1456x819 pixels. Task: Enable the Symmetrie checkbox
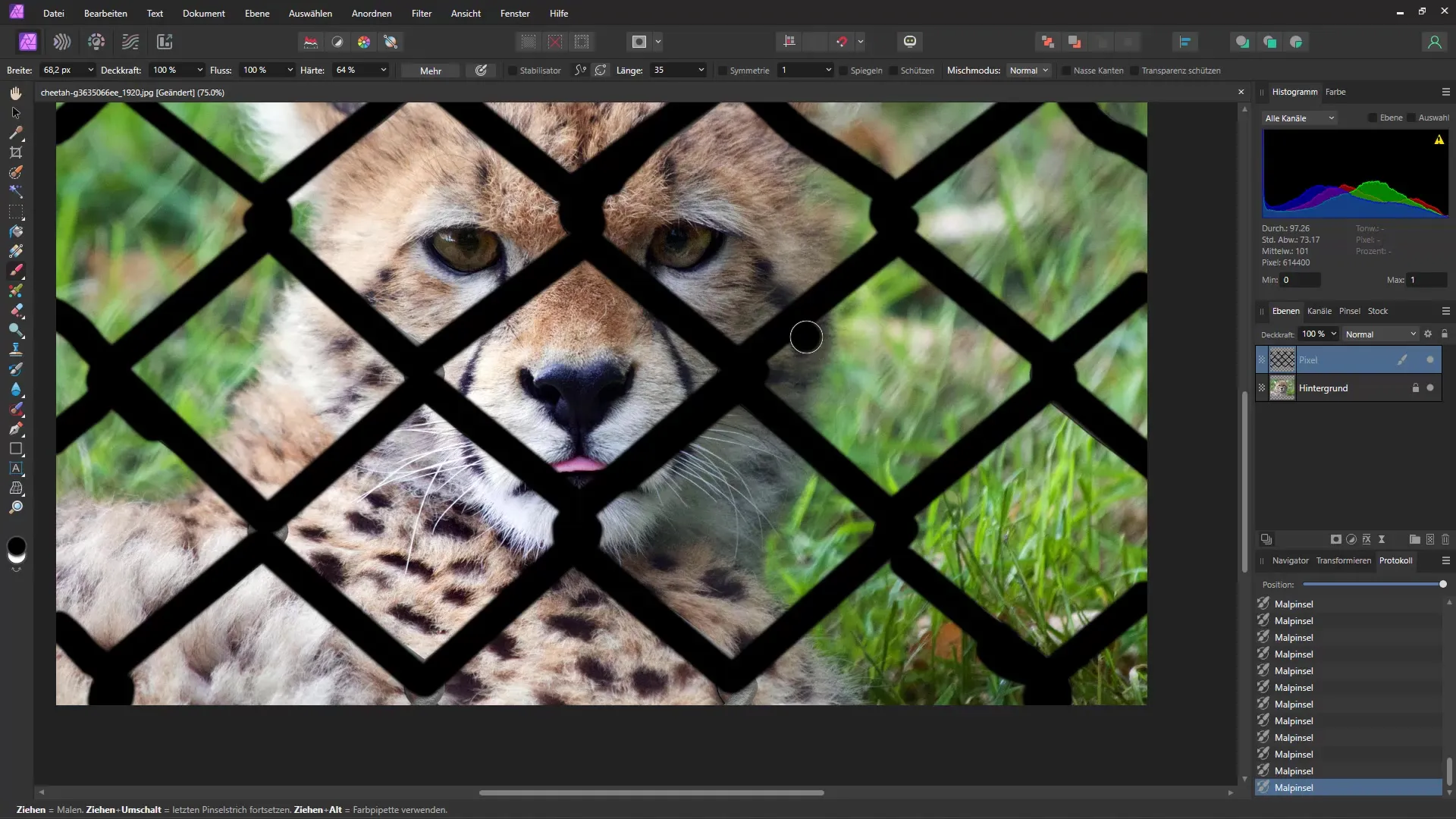tap(723, 71)
